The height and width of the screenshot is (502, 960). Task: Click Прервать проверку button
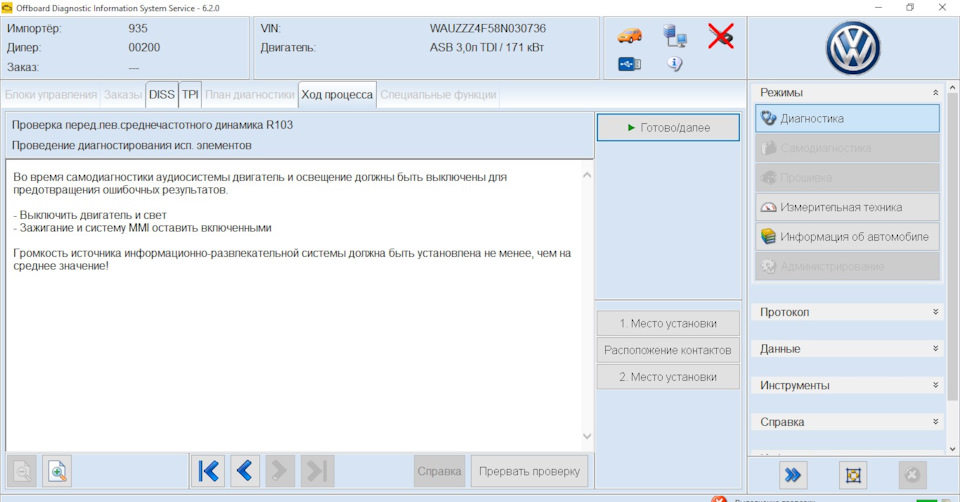(530, 471)
